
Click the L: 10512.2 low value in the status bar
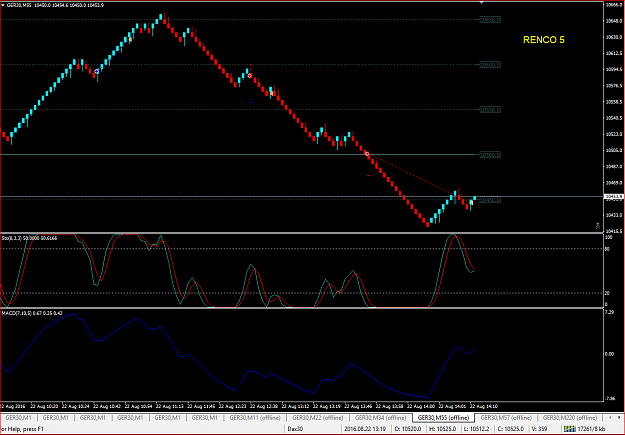[477, 429]
